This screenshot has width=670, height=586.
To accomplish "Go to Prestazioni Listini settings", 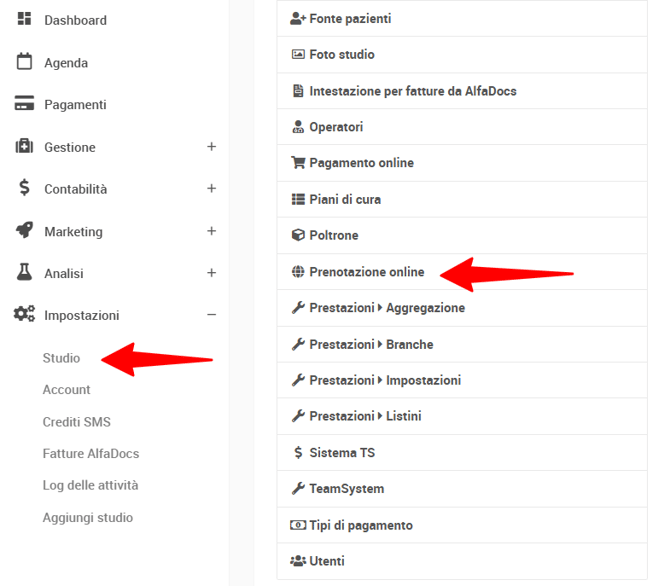I will (365, 416).
